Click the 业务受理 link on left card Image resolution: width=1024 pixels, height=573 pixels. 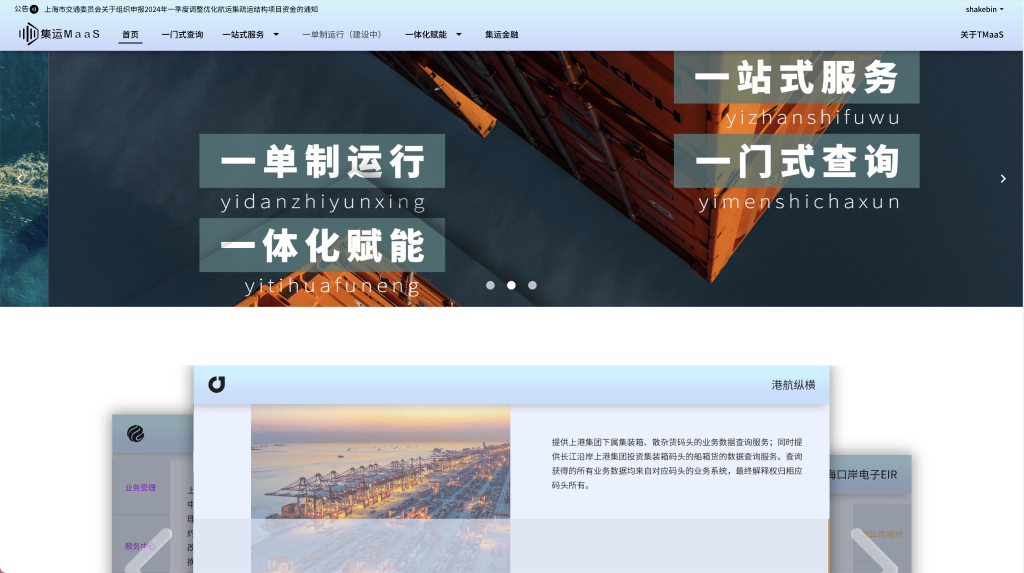tap(140, 488)
